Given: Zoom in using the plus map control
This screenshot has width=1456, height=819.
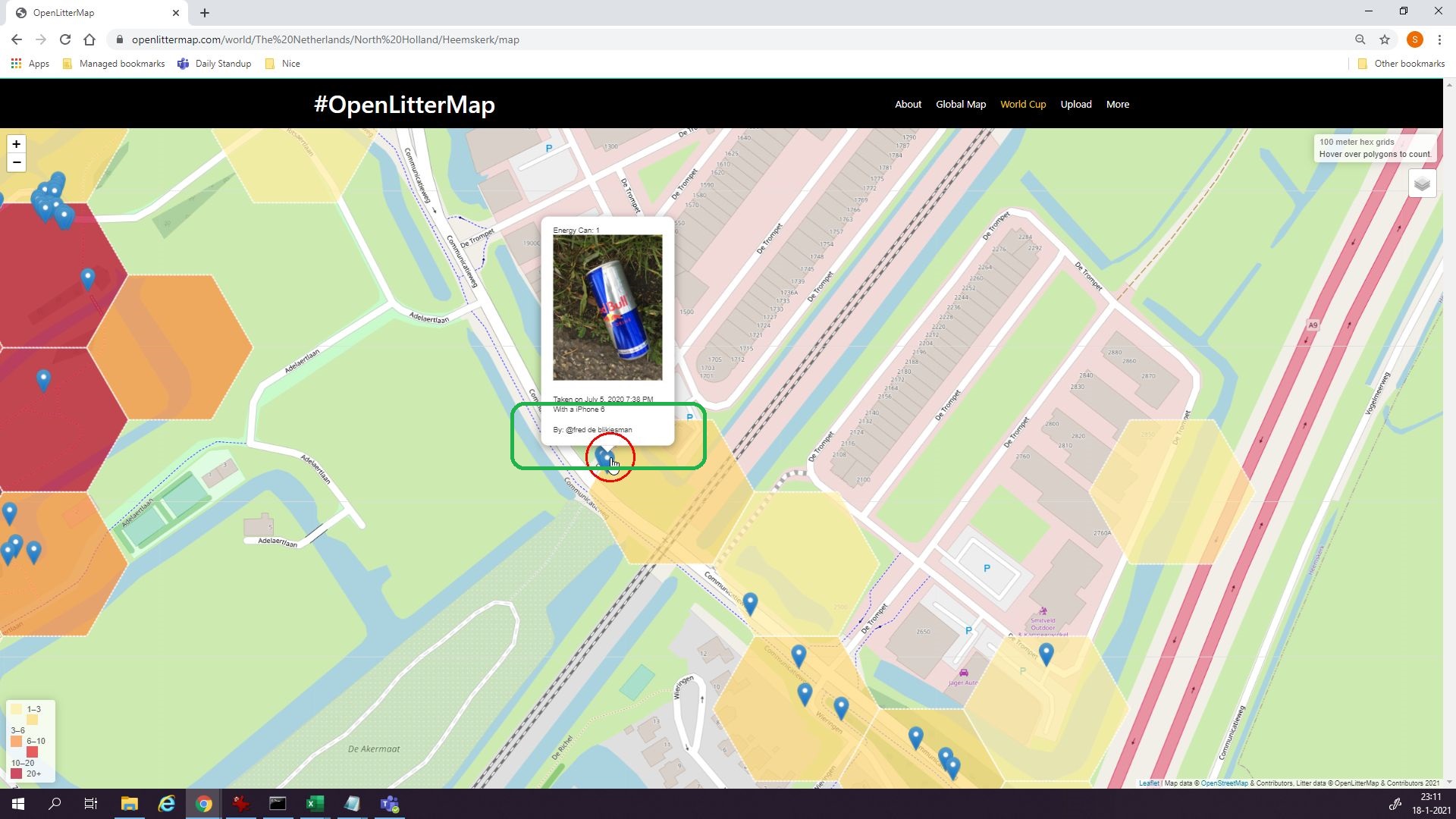Looking at the screenshot, I should point(16,143).
